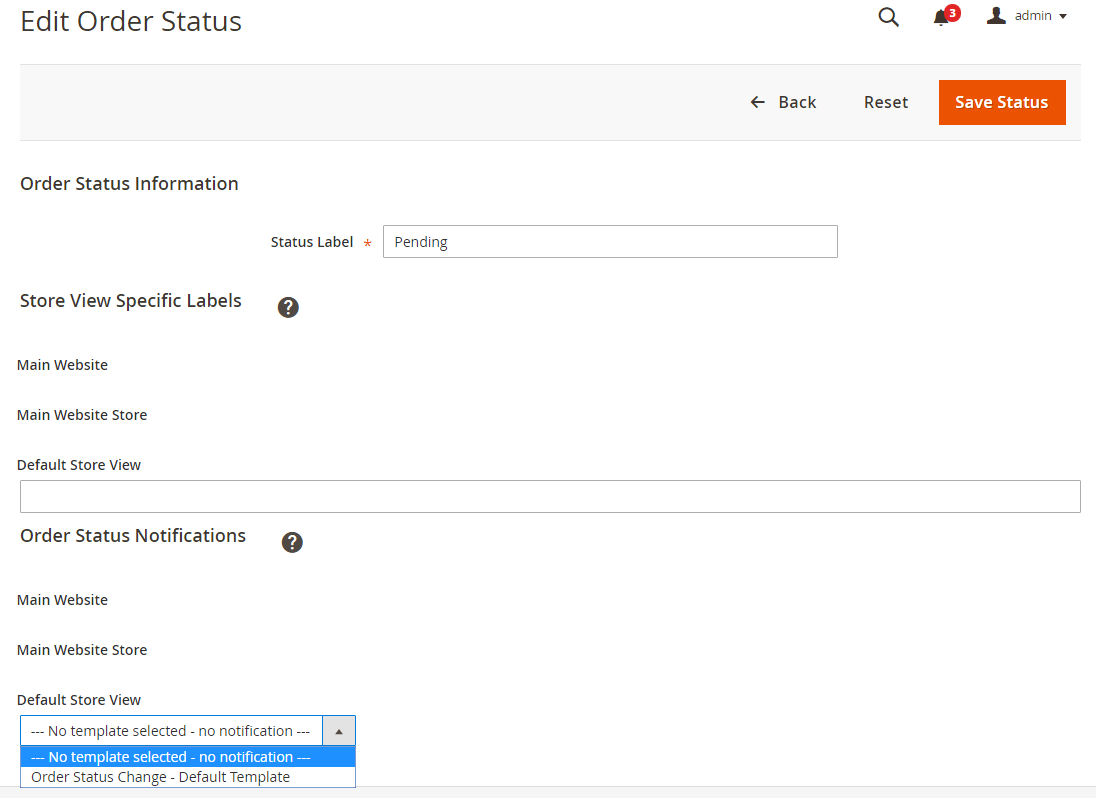Click the notification template select box
The image size is (1096, 798).
[x=171, y=731]
